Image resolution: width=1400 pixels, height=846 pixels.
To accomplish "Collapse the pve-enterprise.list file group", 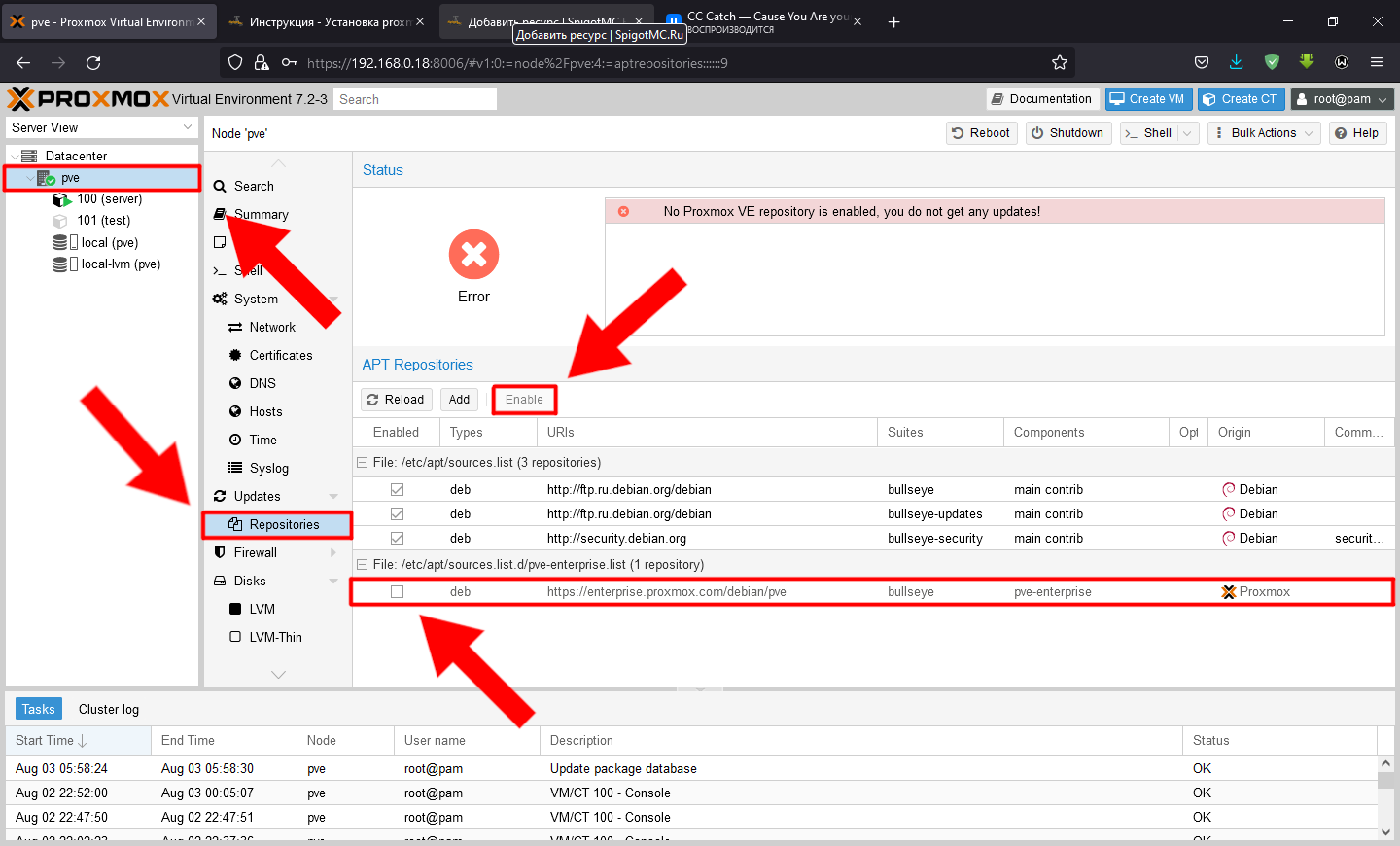I will (363, 565).
